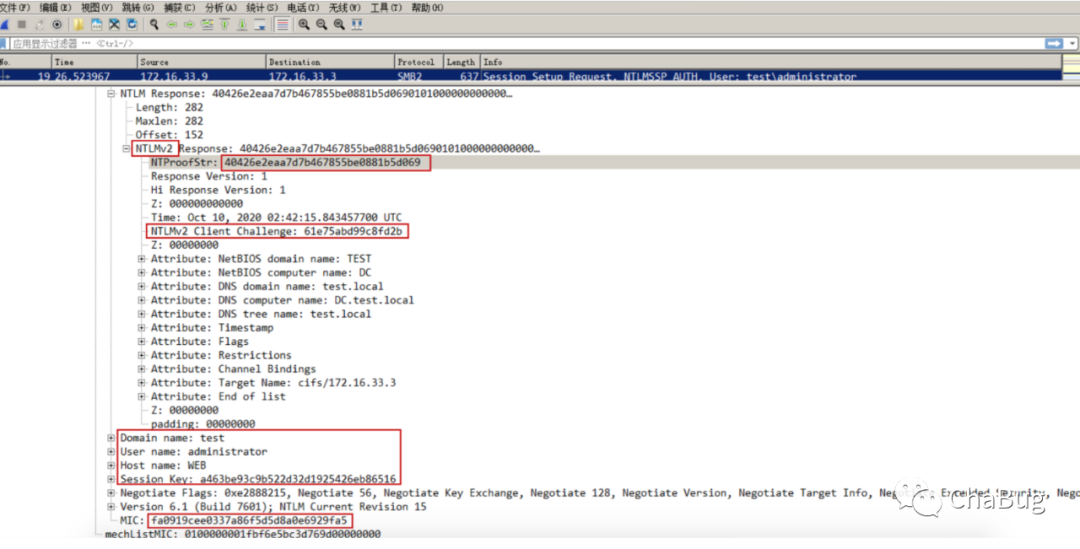Screen dimensions: 1080x549
Task: Open the 电话(Y) menu
Action: (303, 8)
